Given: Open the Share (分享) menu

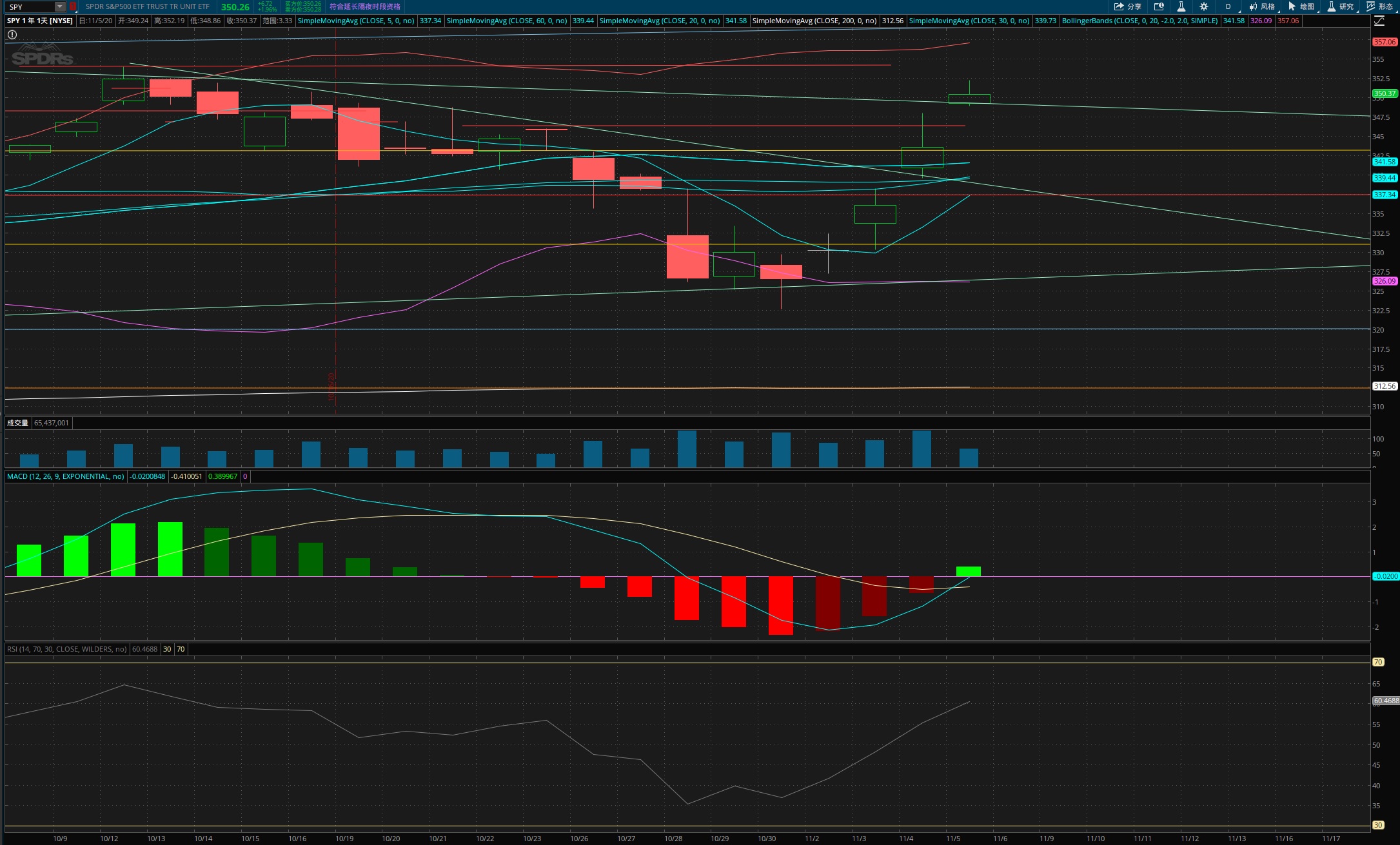Looking at the screenshot, I should [x=1128, y=6].
